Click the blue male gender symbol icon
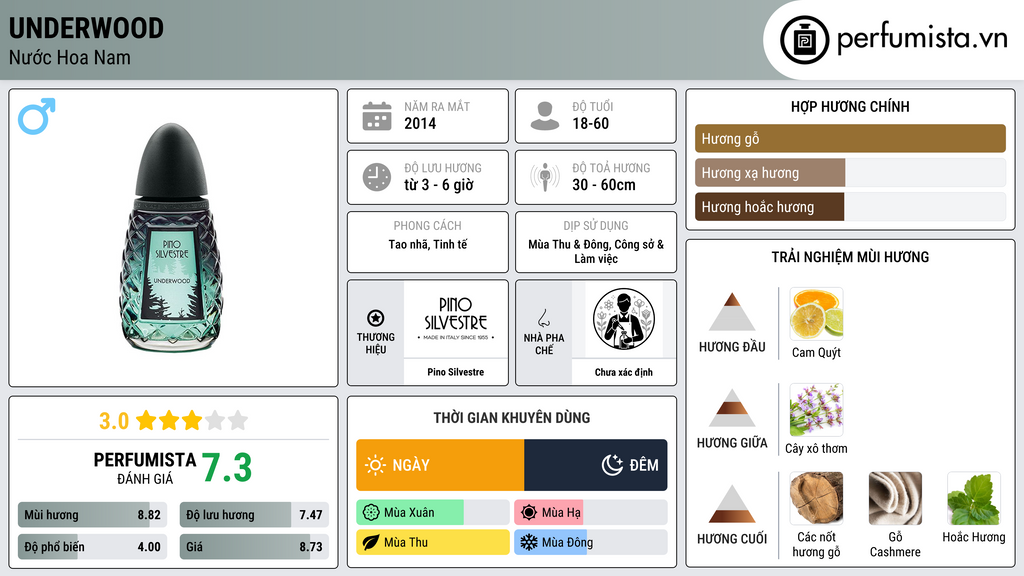1024x576 pixels. coord(37,116)
